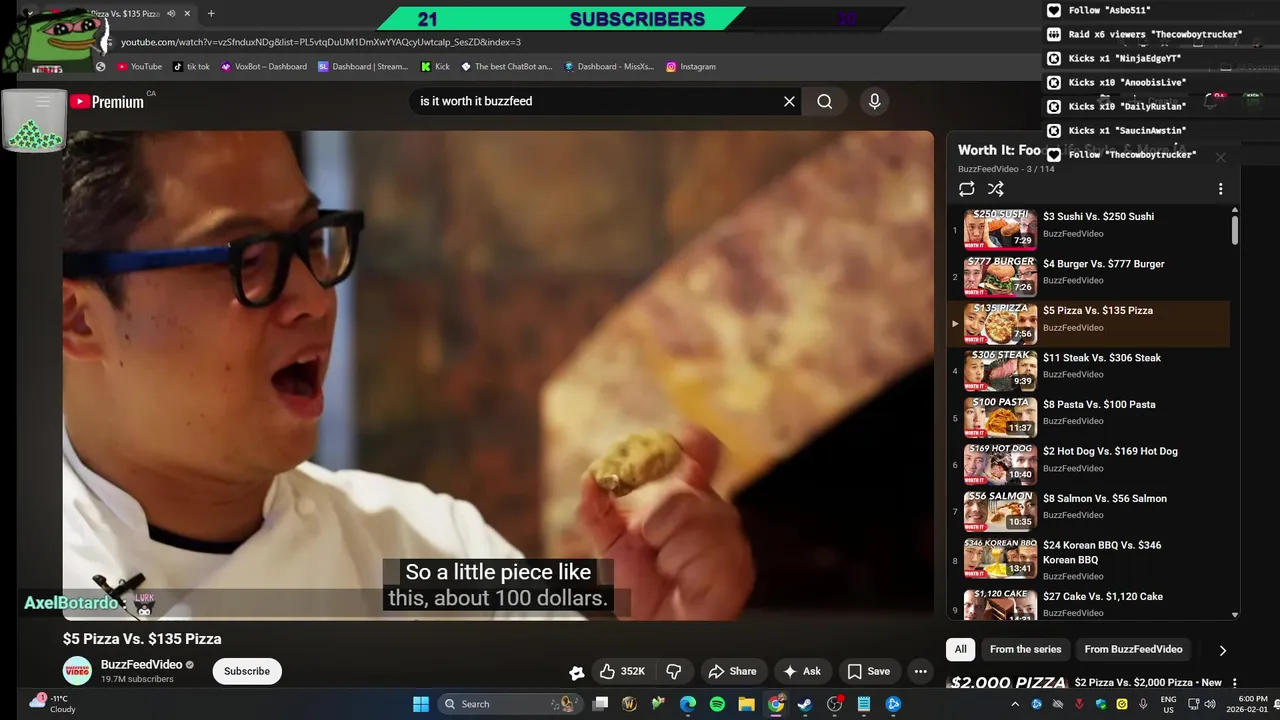Like the video with thumbs up

pyautogui.click(x=622, y=671)
